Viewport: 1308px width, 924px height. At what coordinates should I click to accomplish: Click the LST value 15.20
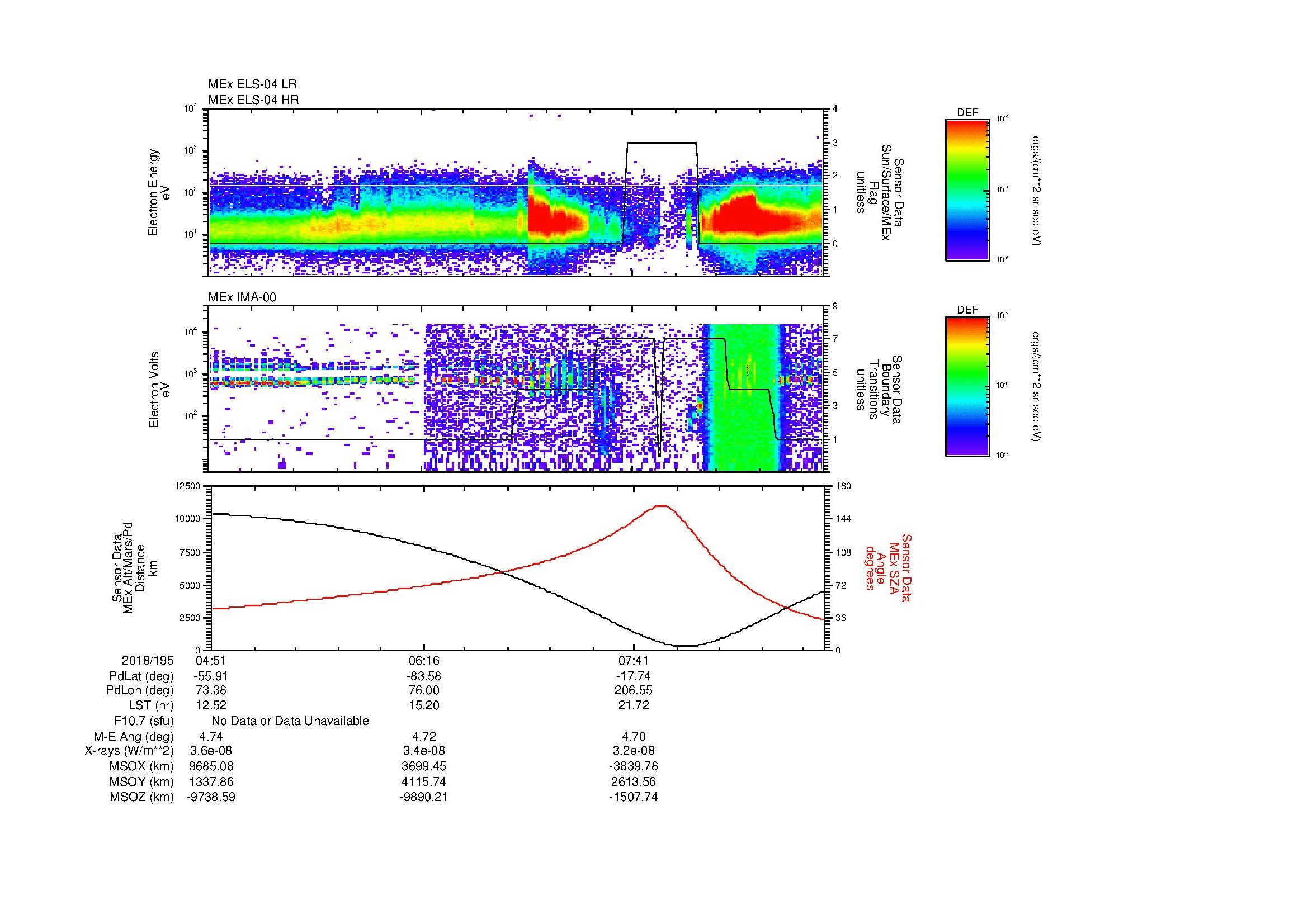click(423, 705)
